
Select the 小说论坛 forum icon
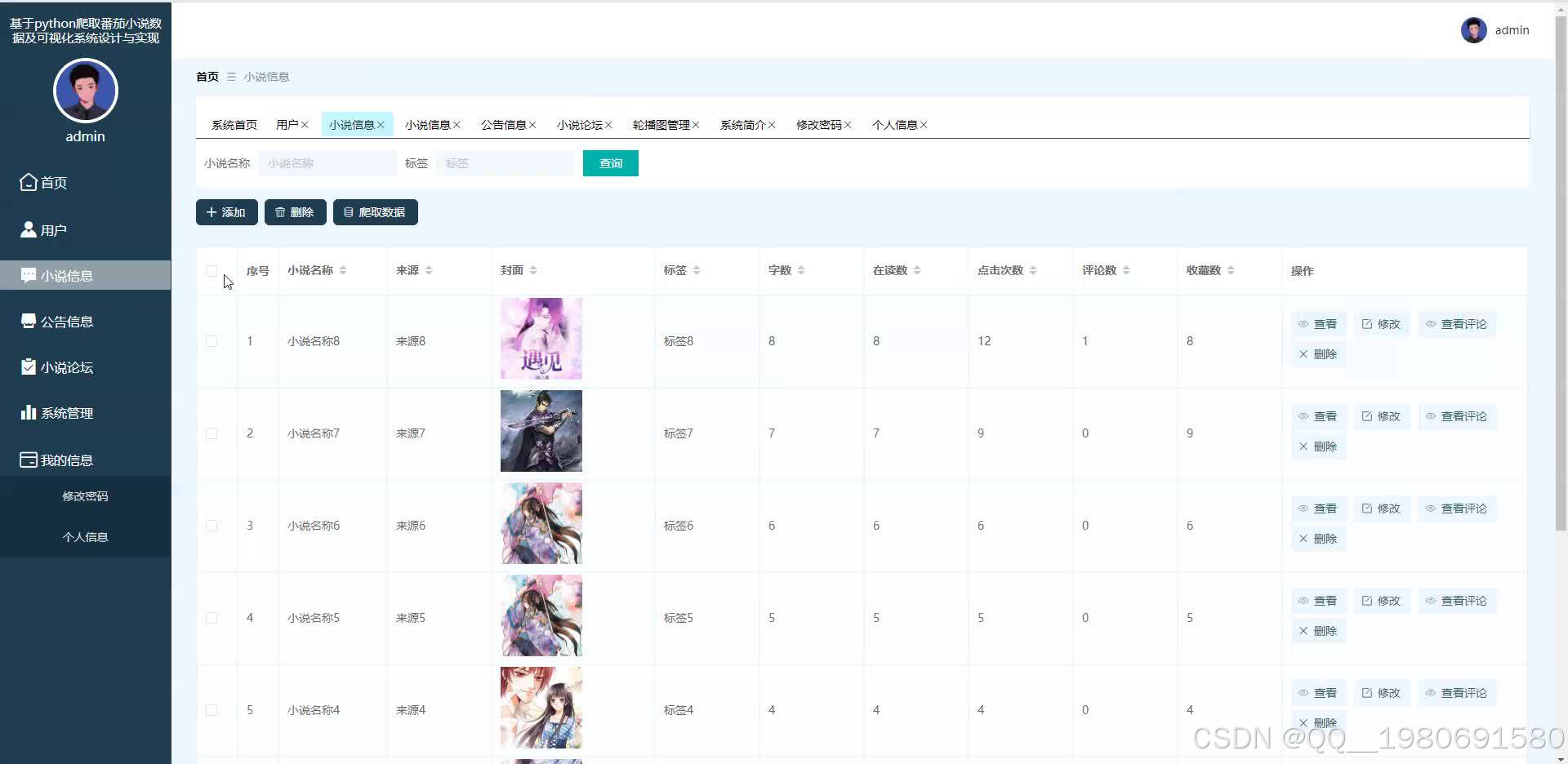27,366
